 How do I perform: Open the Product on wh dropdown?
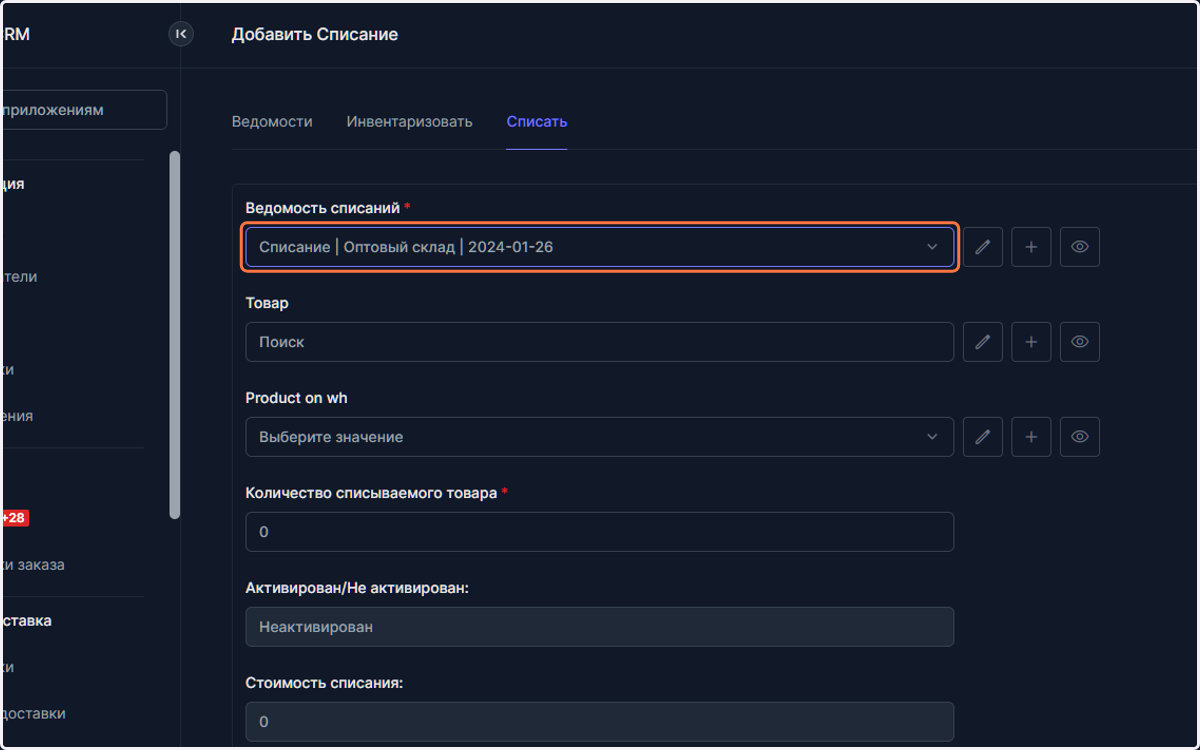point(600,437)
